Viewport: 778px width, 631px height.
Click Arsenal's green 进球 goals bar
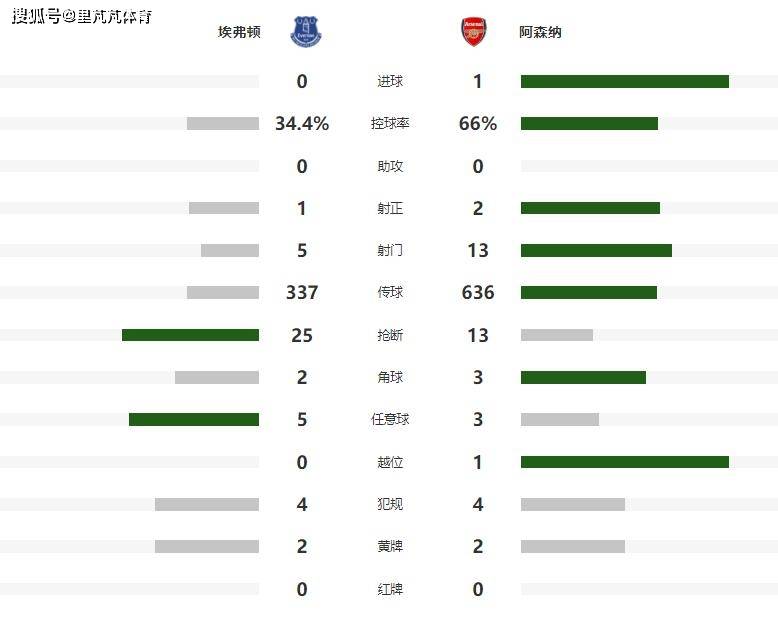tap(624, 82)
